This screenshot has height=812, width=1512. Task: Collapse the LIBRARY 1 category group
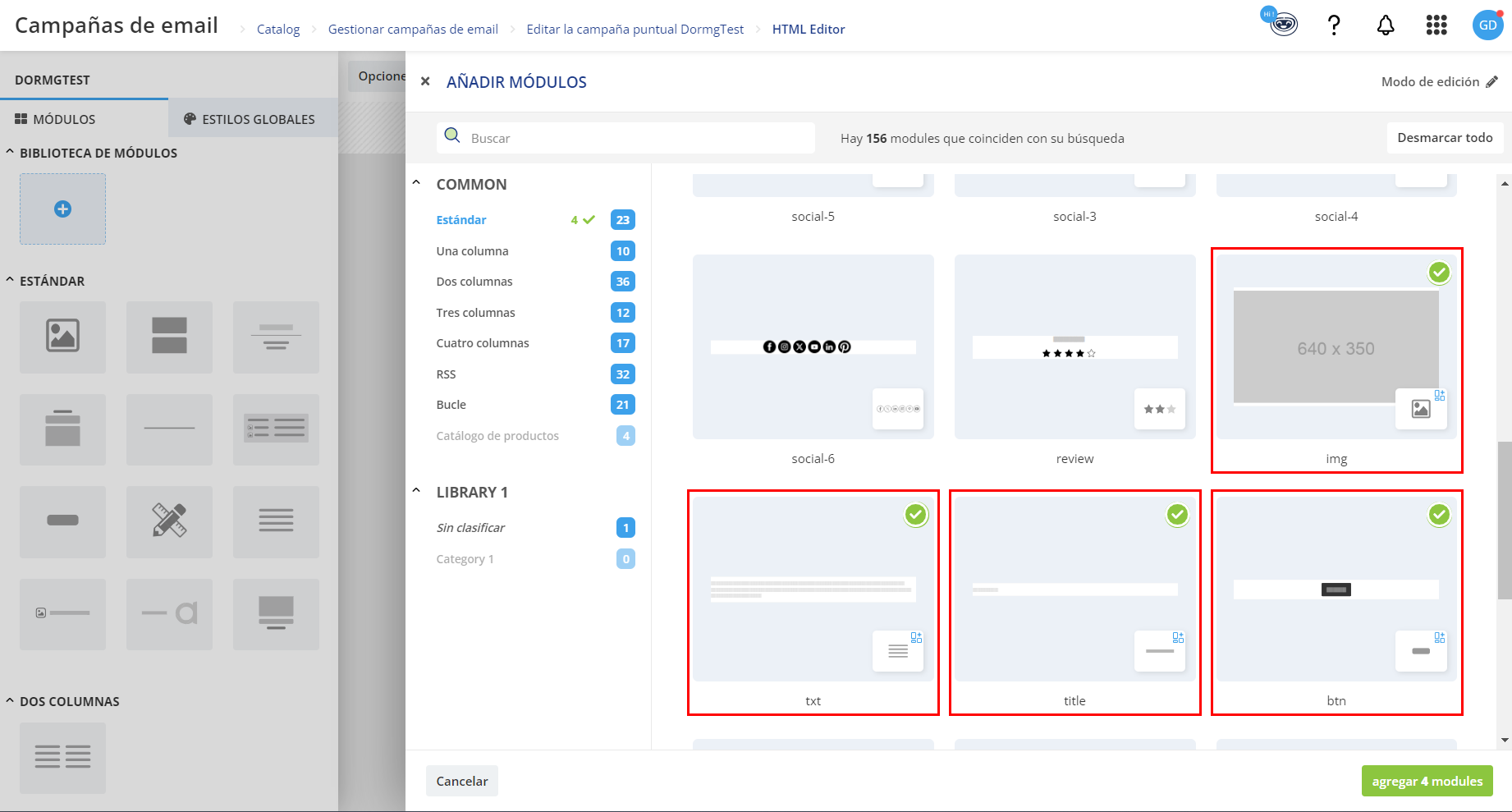(x=416, y=491)
